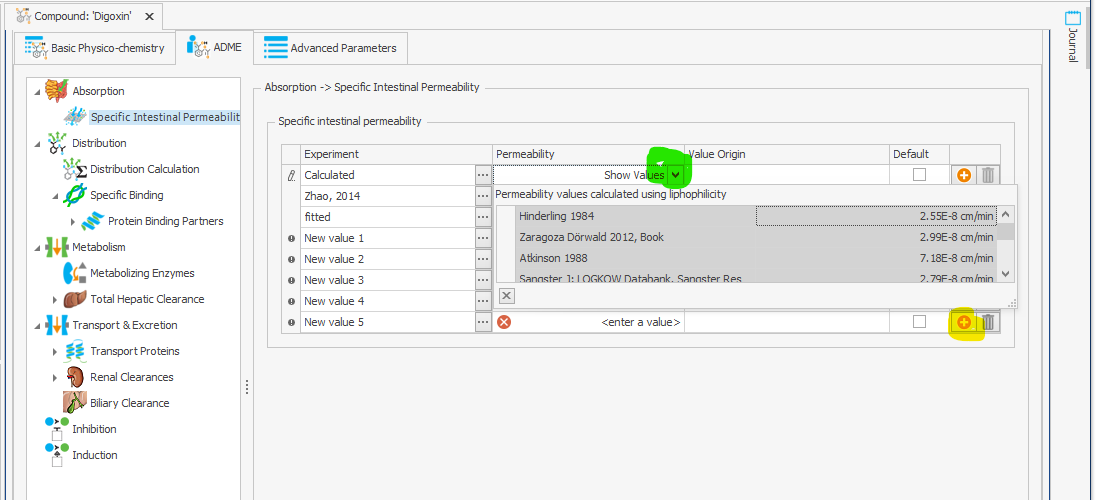This screenshot has width=1096, height=500.
Task: Collapse the Distribution tree node
Action: pyautogui.click(x=37, y=143)
